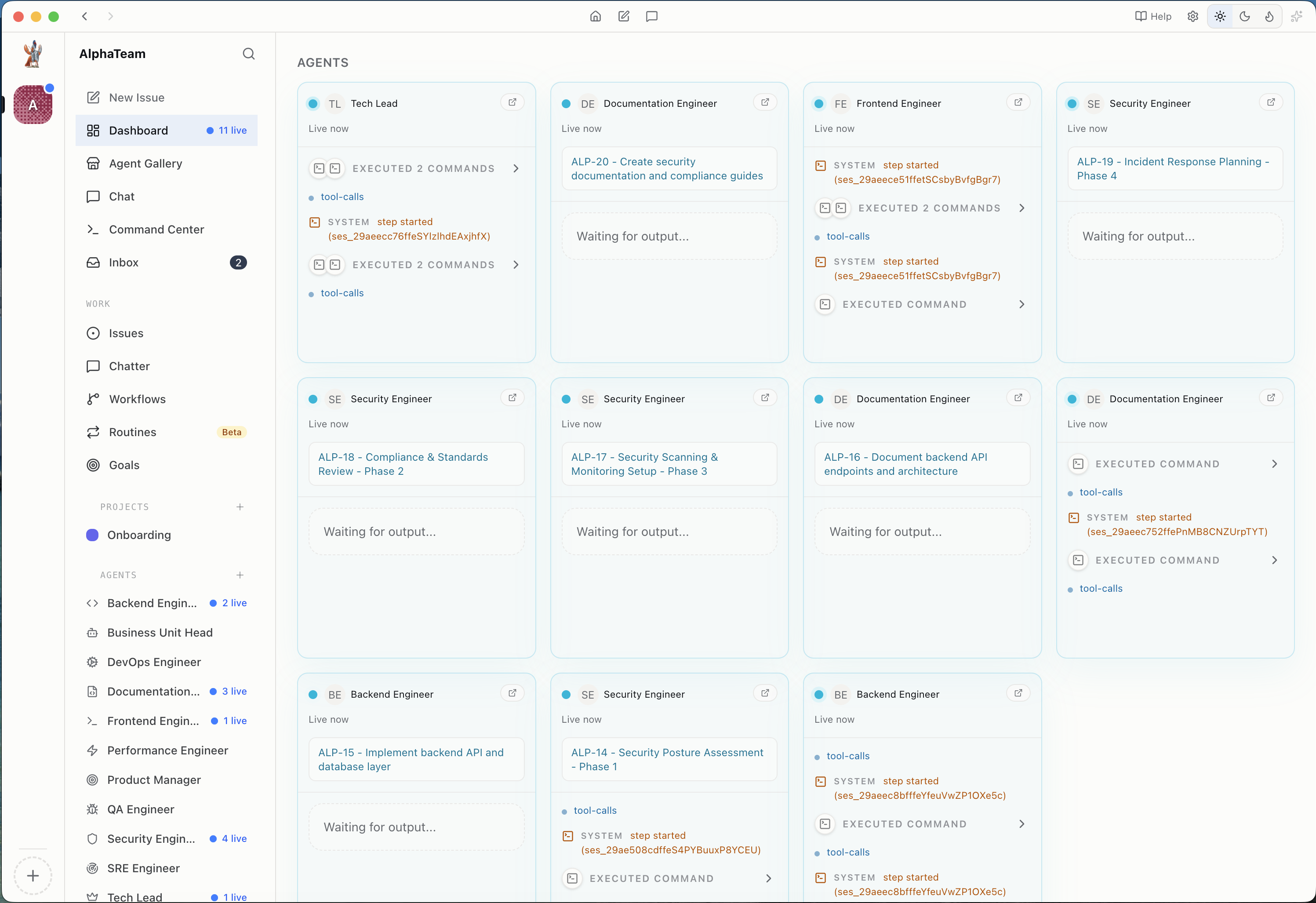Click the home icon in title bar
This screenshot has width=1316, height=903.
click(x=595, y=16)
